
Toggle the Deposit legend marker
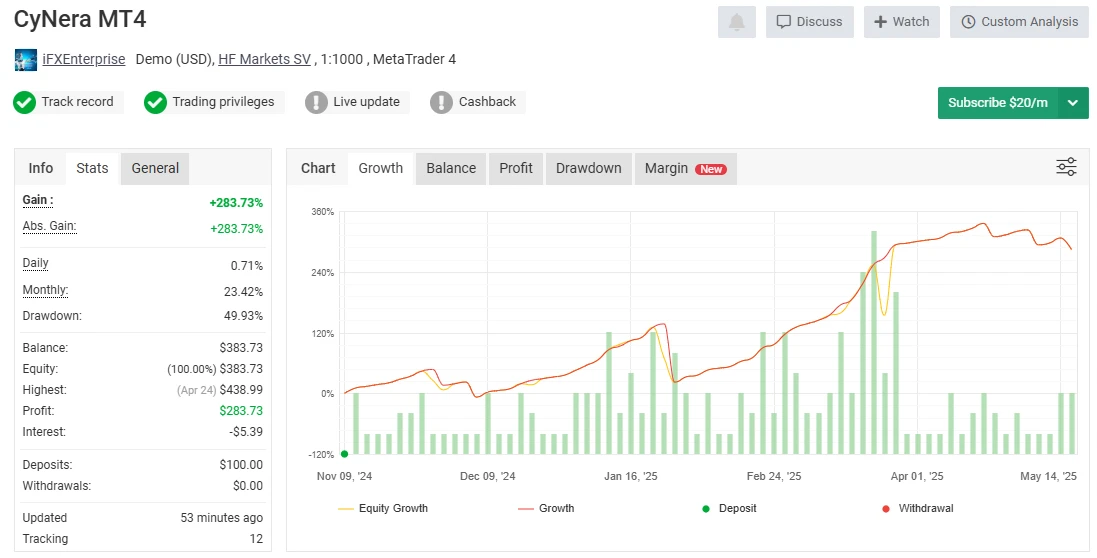tap(728, 508)
